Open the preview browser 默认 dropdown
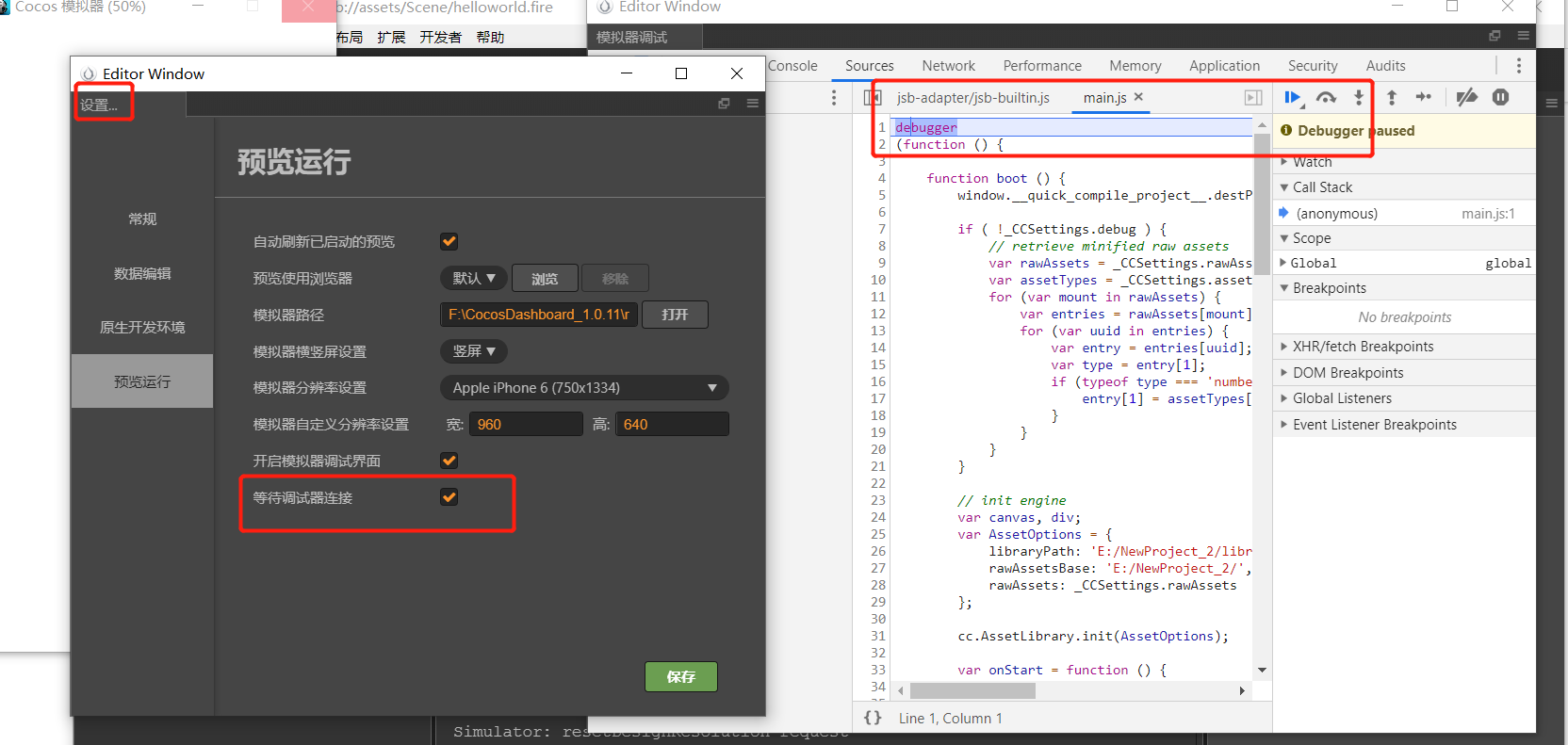Image resolution: width=1568 pixels, height=745 pixels. coord(473,278)
